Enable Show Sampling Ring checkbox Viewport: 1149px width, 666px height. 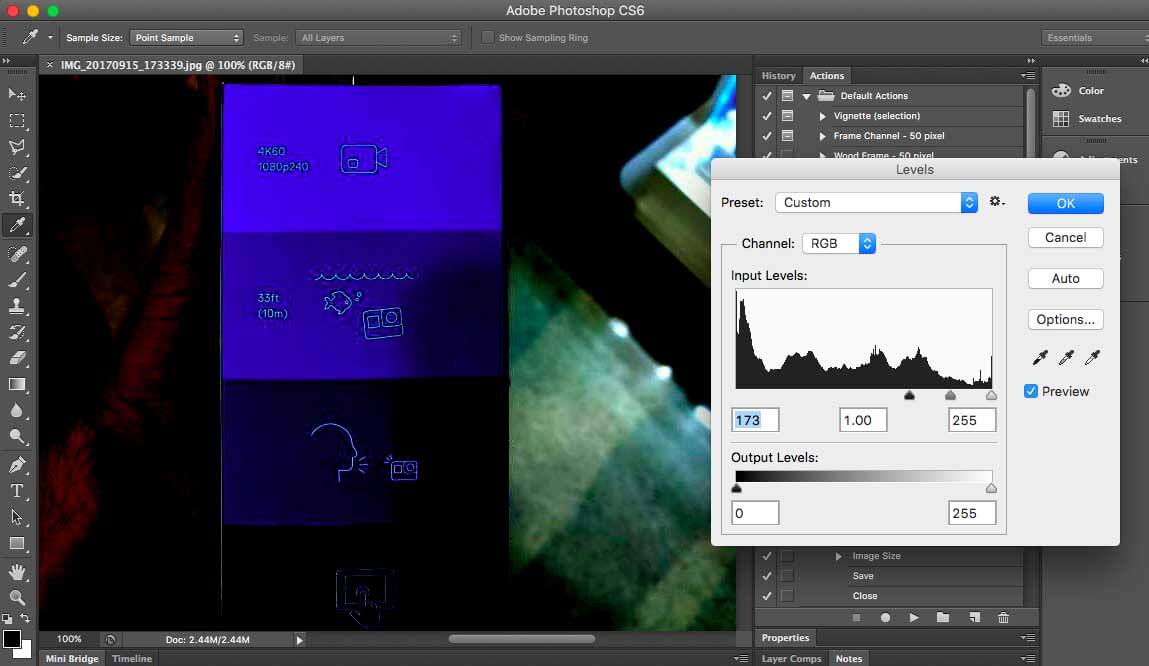point(487,37)
